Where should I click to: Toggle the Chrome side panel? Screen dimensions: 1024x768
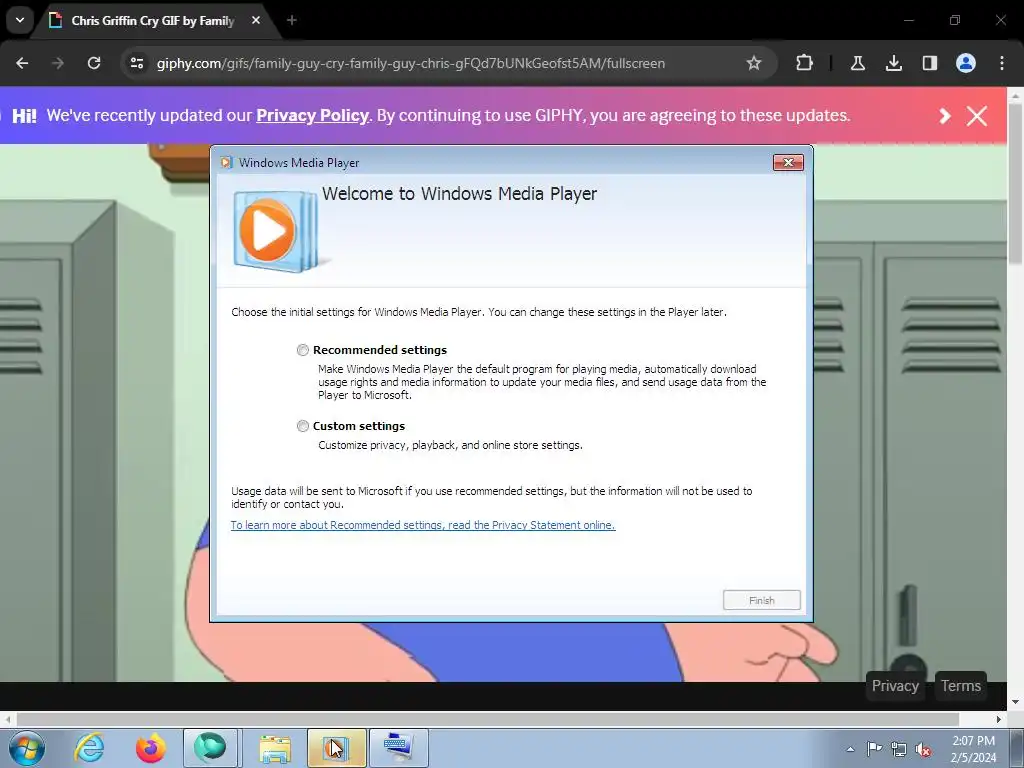click(x=930, y=63)
